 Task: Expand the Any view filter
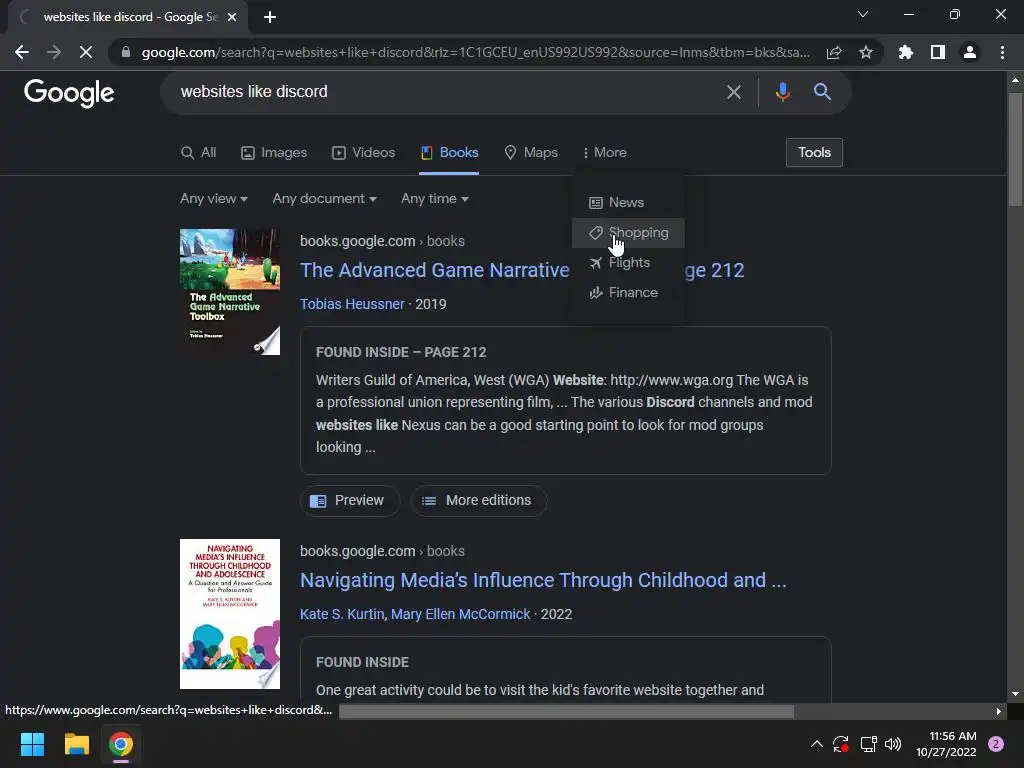point(214,199)
